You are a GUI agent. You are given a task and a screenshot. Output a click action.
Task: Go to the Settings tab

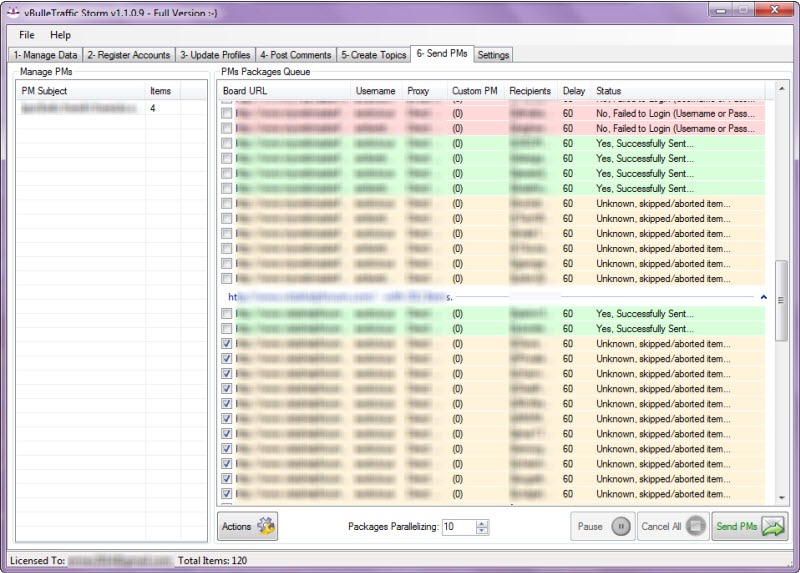pyautogui.click(x=493, y=55)
